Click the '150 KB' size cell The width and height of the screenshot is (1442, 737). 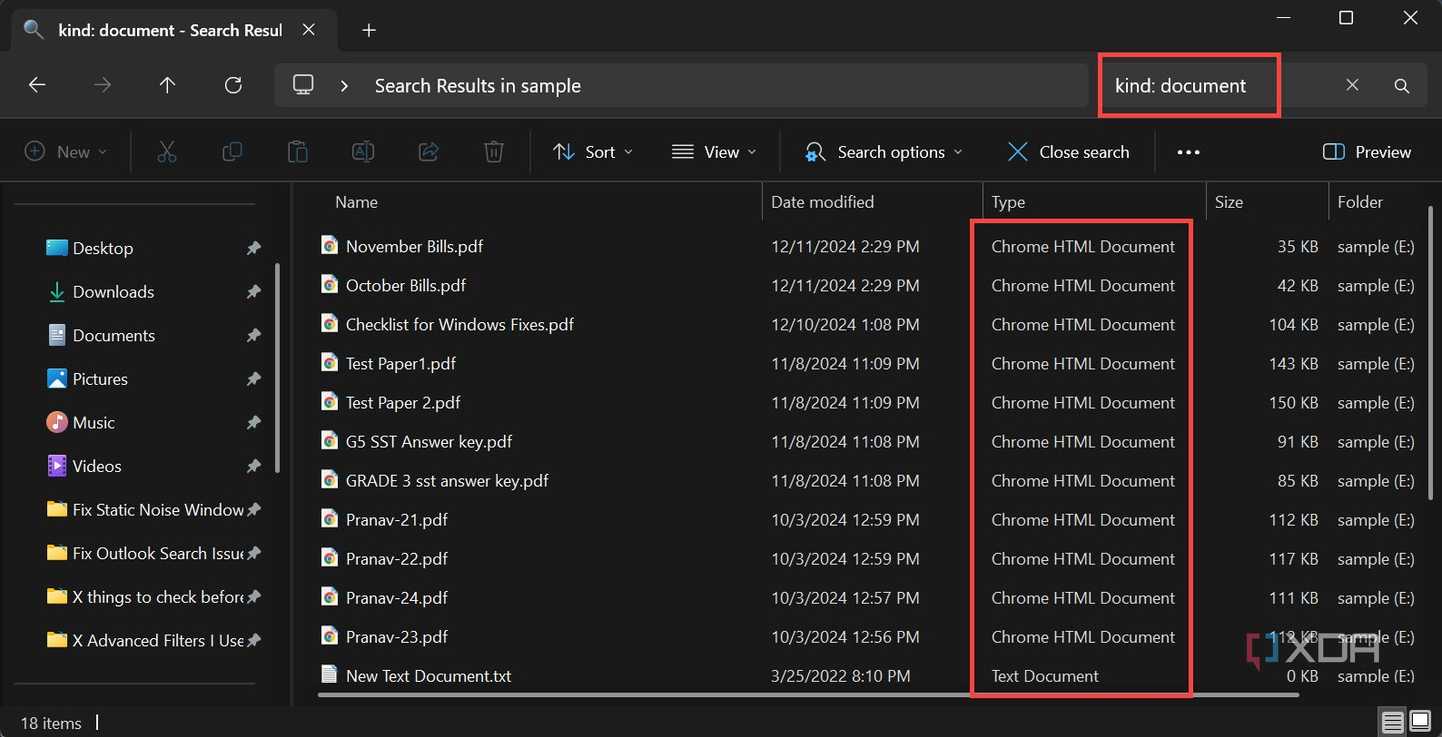pos(1294,402)
